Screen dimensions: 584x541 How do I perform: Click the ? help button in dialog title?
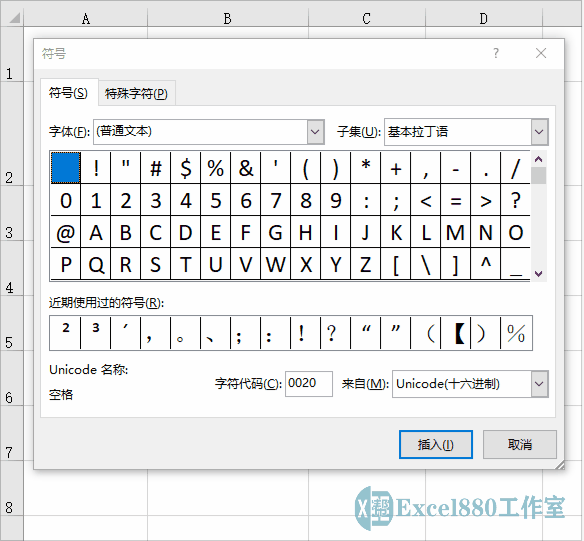(496, 54)
